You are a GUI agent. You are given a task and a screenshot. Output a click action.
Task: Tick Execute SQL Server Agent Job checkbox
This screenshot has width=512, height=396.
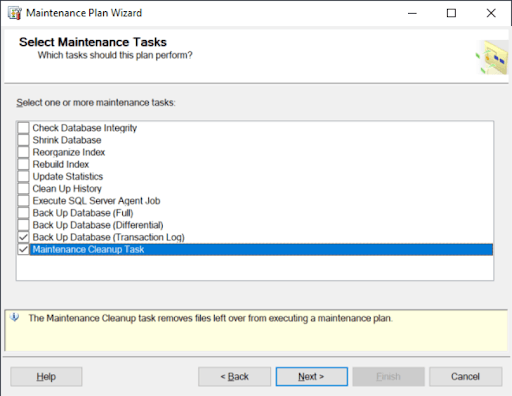pyautogui.click(x=23, y=201)
